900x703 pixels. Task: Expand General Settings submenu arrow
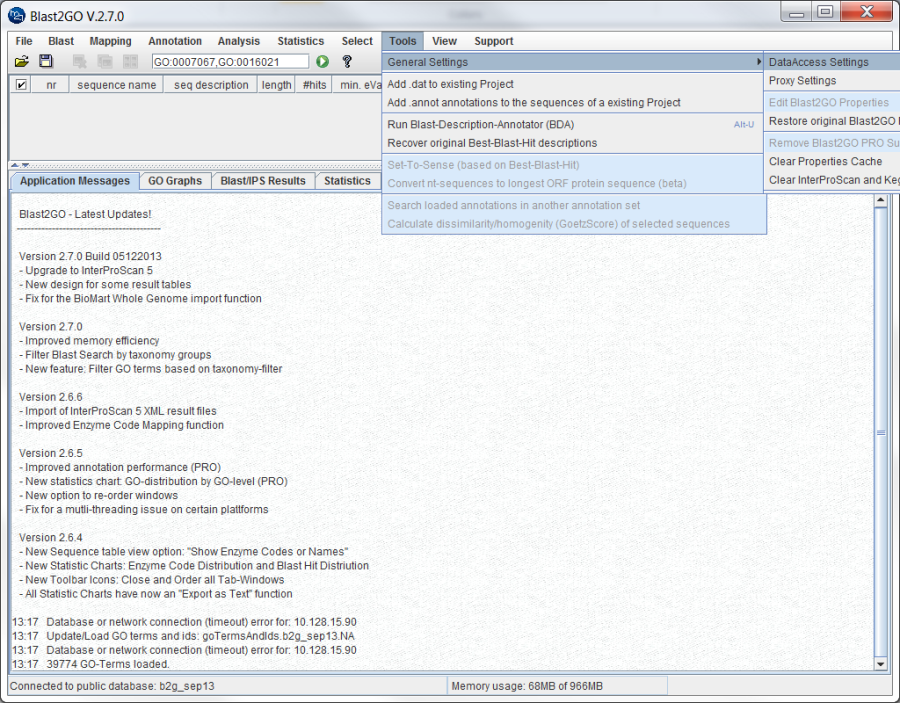759,61
